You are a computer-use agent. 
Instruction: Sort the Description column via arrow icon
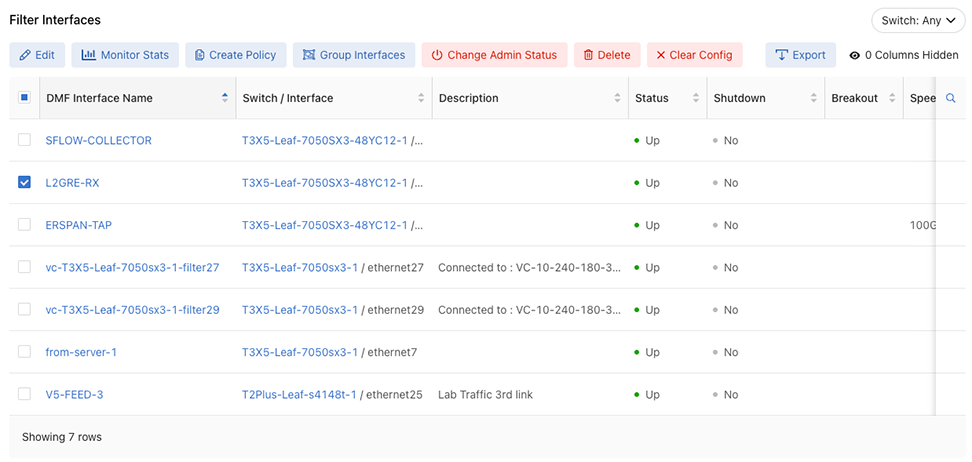point(615,98)
